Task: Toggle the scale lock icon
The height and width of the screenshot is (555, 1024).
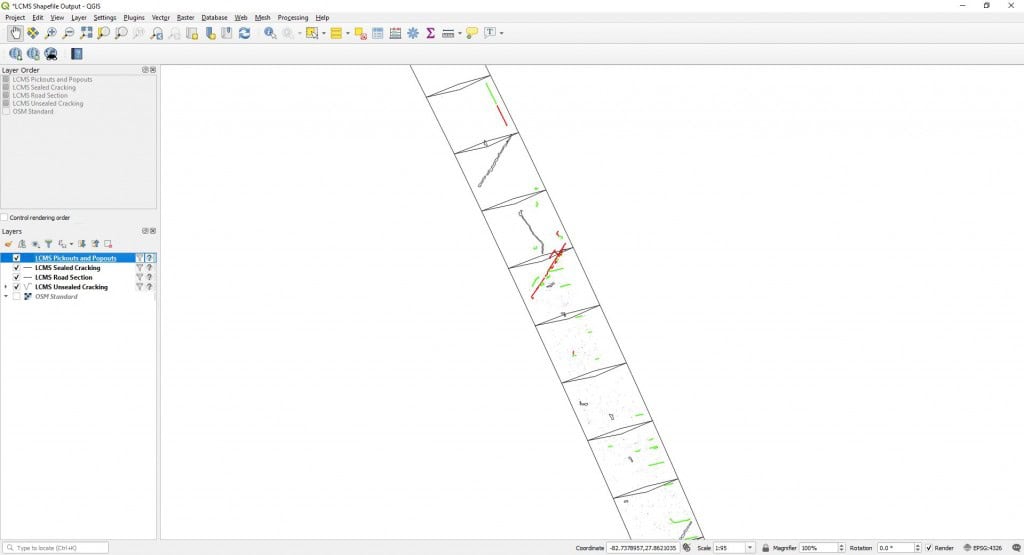Action: coord(765,548)
